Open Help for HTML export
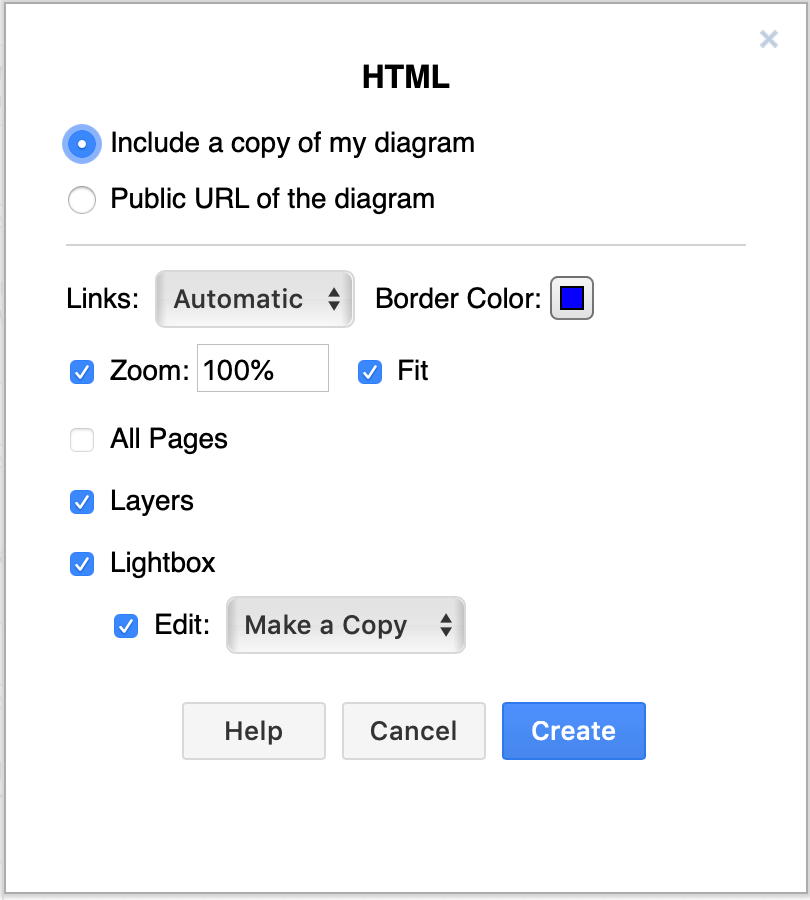Image resolution: width=810 pixels, height=900 pixels. pyautogui.click(x=253, y=731)
